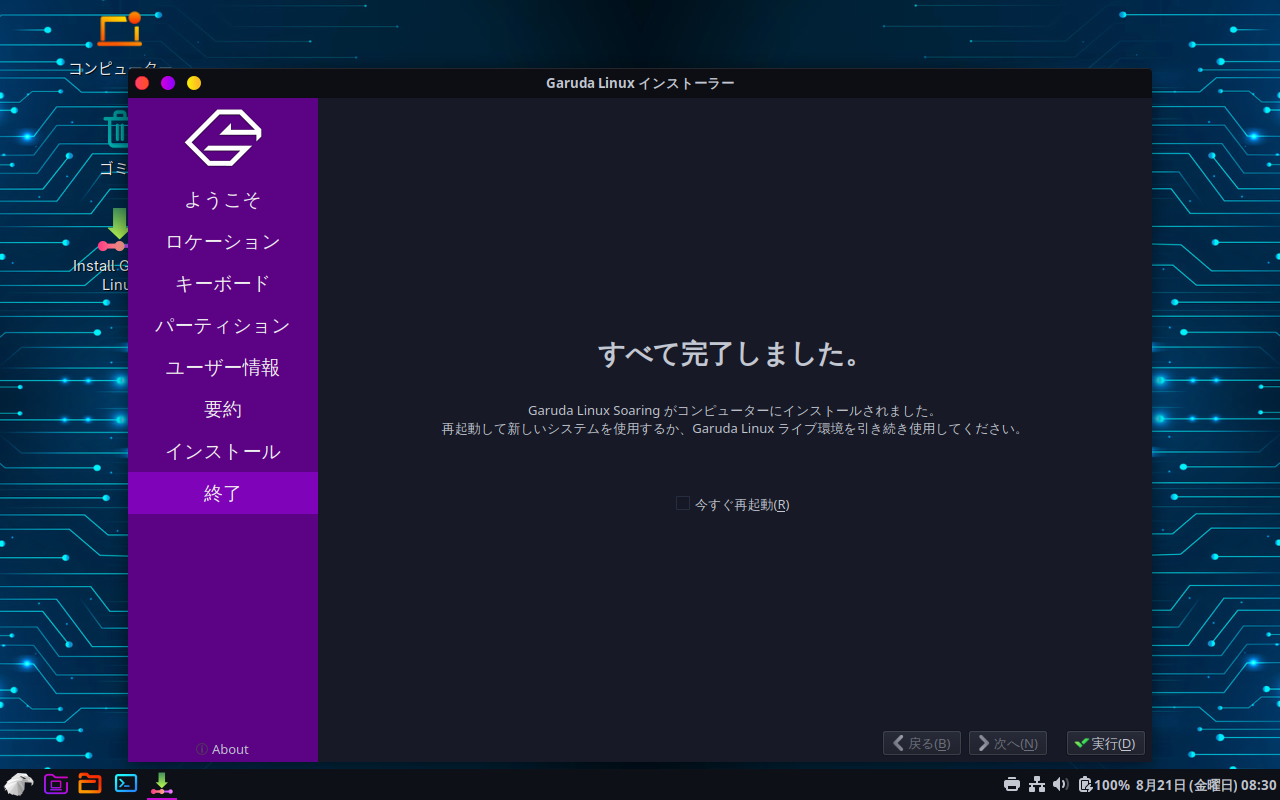Open the orange file manager taskbar icon
Screen dimensions: 1280x800
90,784
